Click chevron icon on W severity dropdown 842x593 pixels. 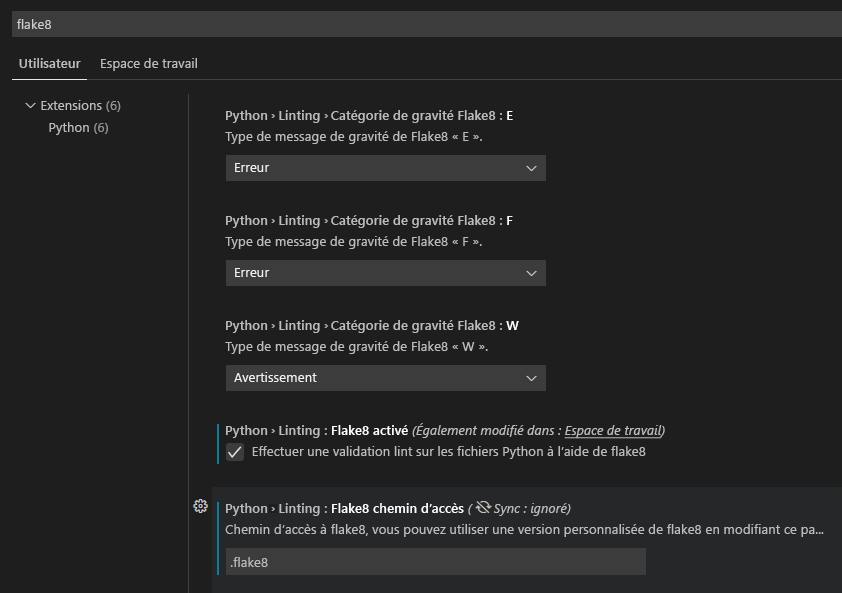click(533, 377)
